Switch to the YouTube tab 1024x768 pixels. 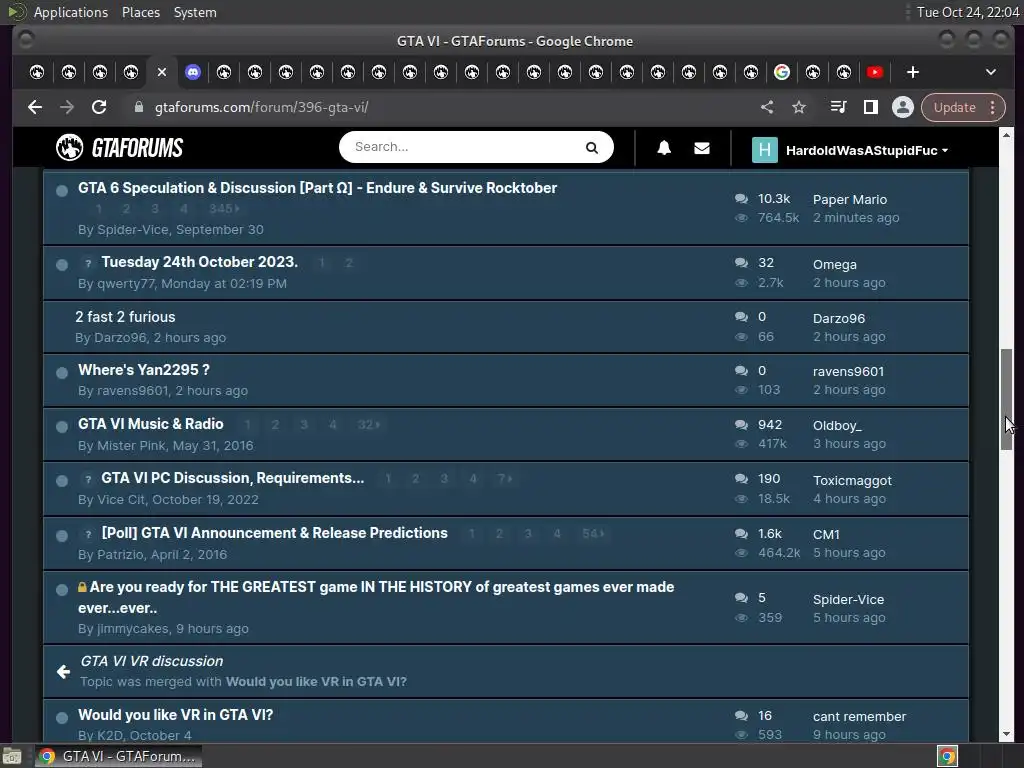[875, 72]
